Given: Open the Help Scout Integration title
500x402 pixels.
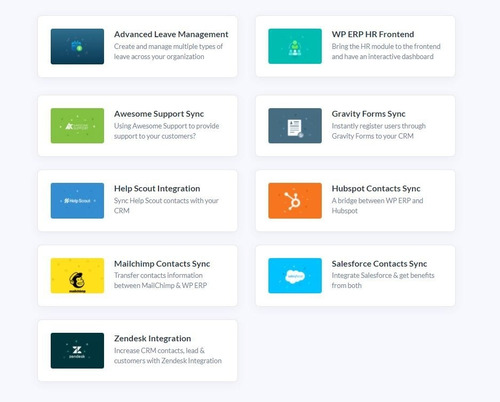Looking at the screenshot, I should [157, 189].
